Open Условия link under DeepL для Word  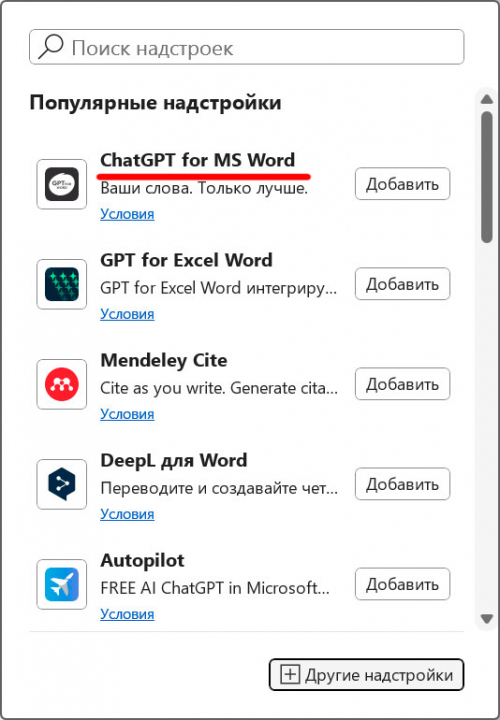127,514
